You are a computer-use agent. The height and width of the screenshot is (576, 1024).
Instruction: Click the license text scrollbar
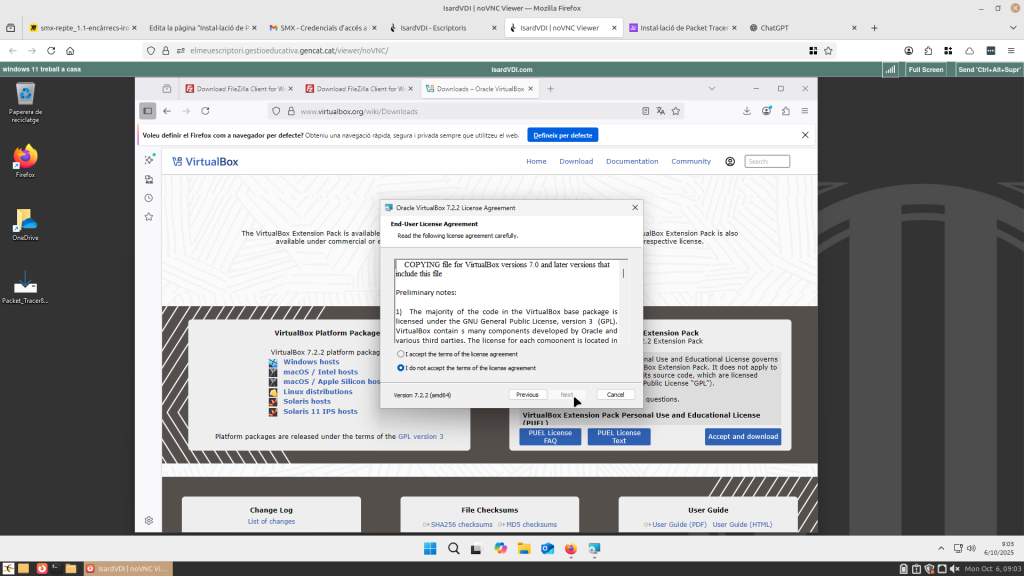624,300
